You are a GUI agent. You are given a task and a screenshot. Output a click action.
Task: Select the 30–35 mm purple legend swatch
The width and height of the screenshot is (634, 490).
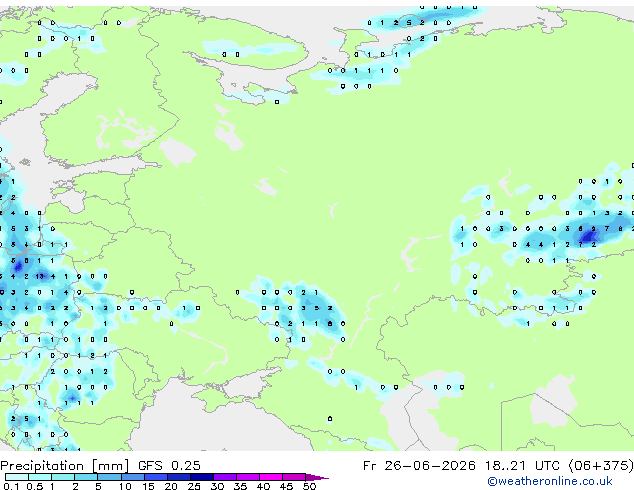pos(224,477)
